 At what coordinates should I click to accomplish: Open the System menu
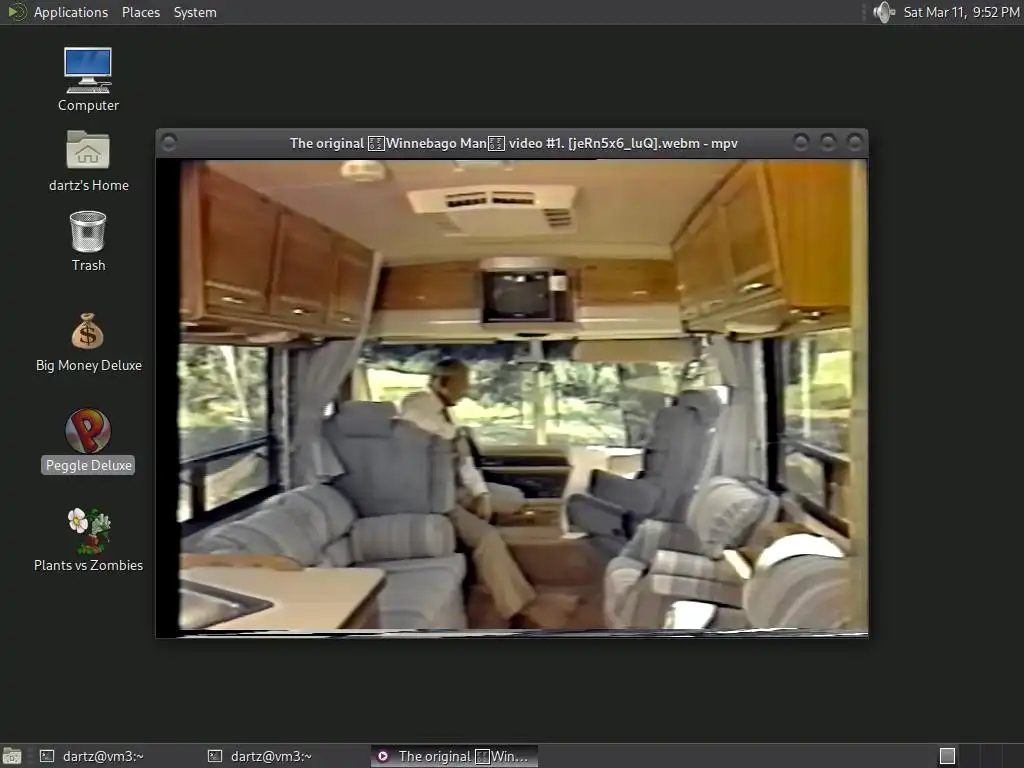point(195,12)
